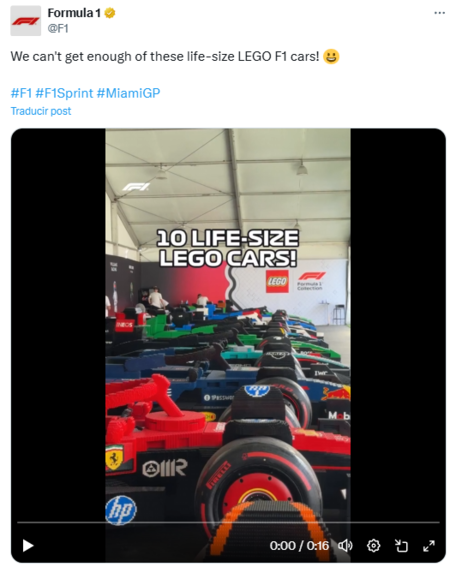450x567 pixels.
Task: Click the 10 LIFE-SIZE LEGO CARS caption
Action: 228,248
